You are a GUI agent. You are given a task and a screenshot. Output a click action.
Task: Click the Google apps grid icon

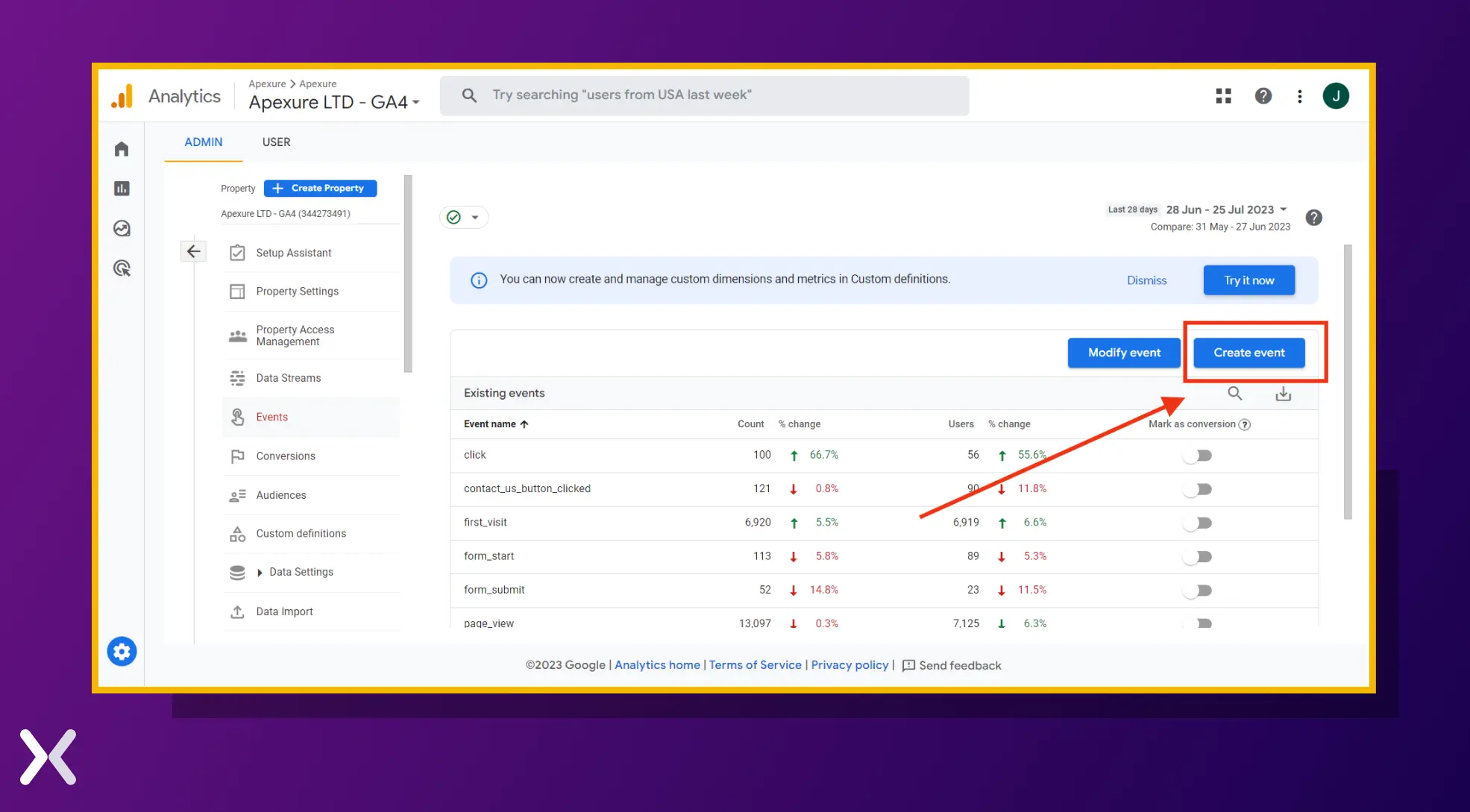tap(1223, 95)
